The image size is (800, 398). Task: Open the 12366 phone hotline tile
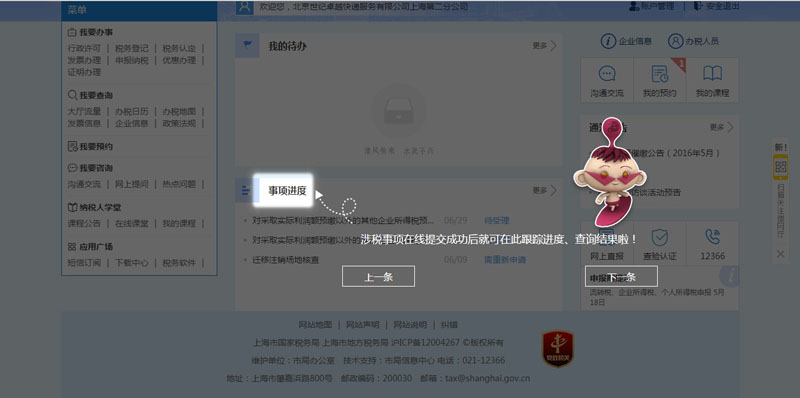coord(712,244)
